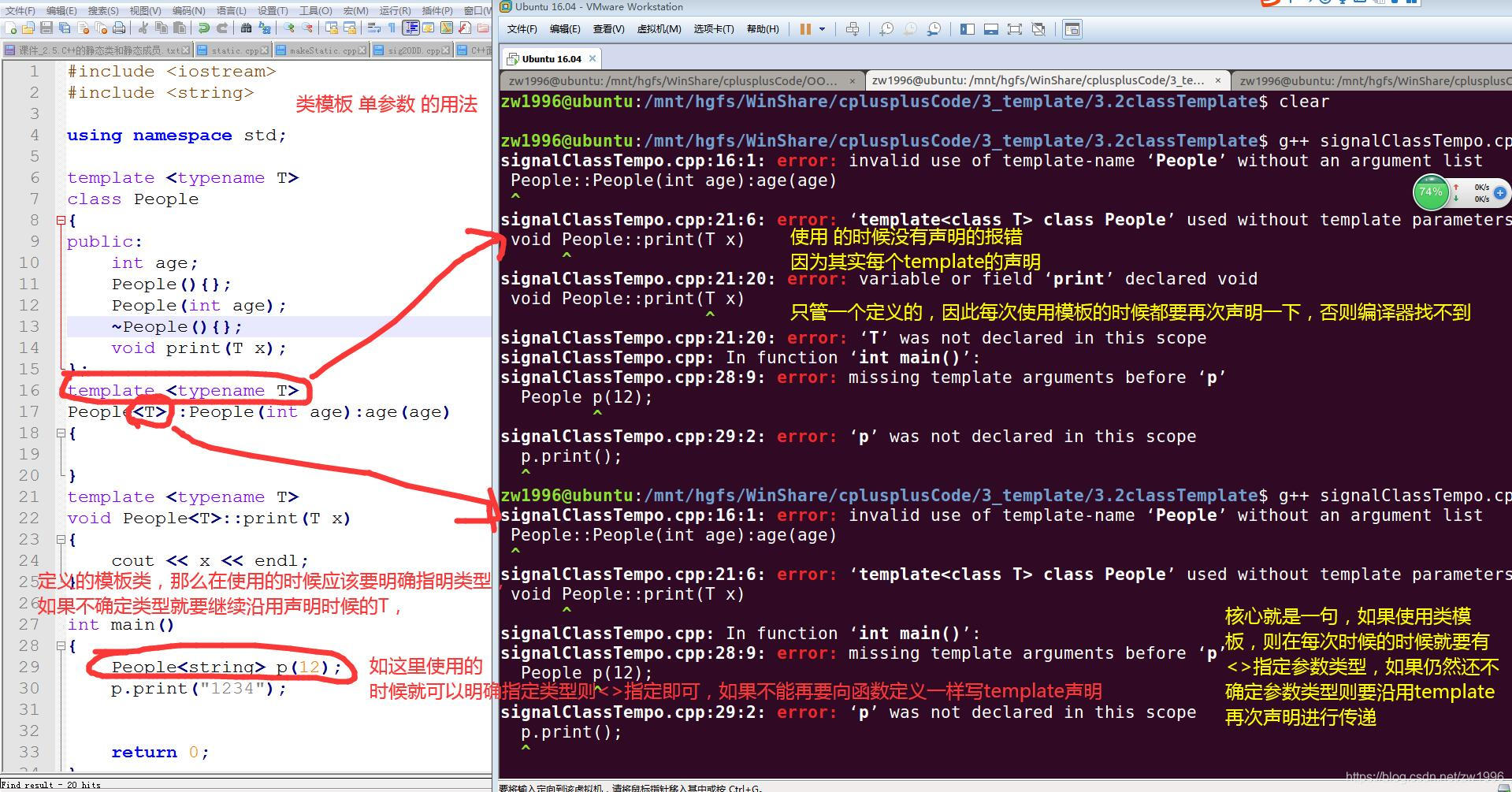This screenshot has height=792, width=1512.
Task: Open the Replace dialog icon in Notepad++
Action: [x=265, y=28]
